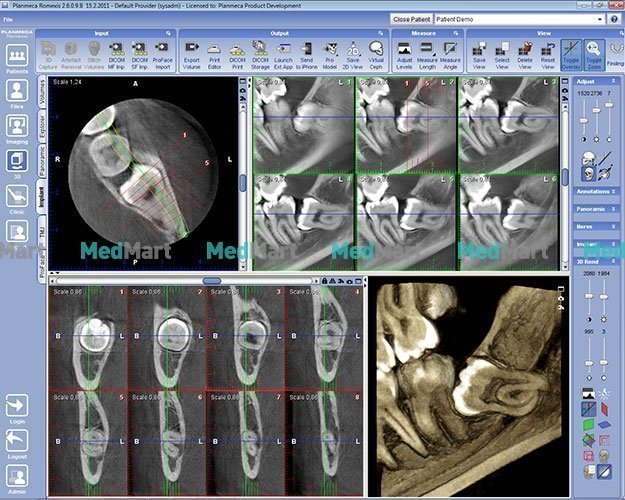Switch to the Panoramic vertical tab
This screenshot has width=625, height=500.
point(42,161)
